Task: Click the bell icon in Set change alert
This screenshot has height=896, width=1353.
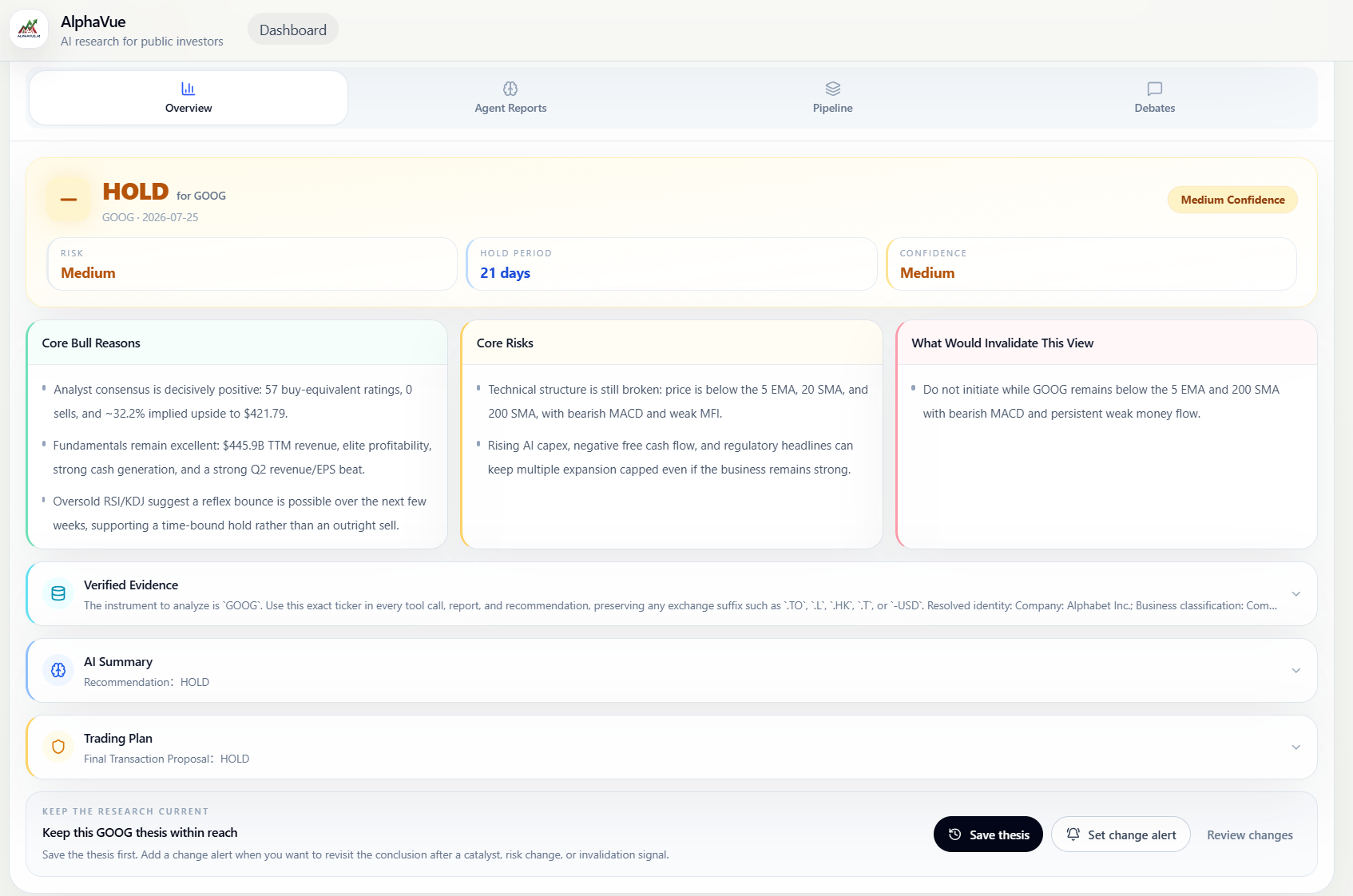Action: [x=1073, y=835]
